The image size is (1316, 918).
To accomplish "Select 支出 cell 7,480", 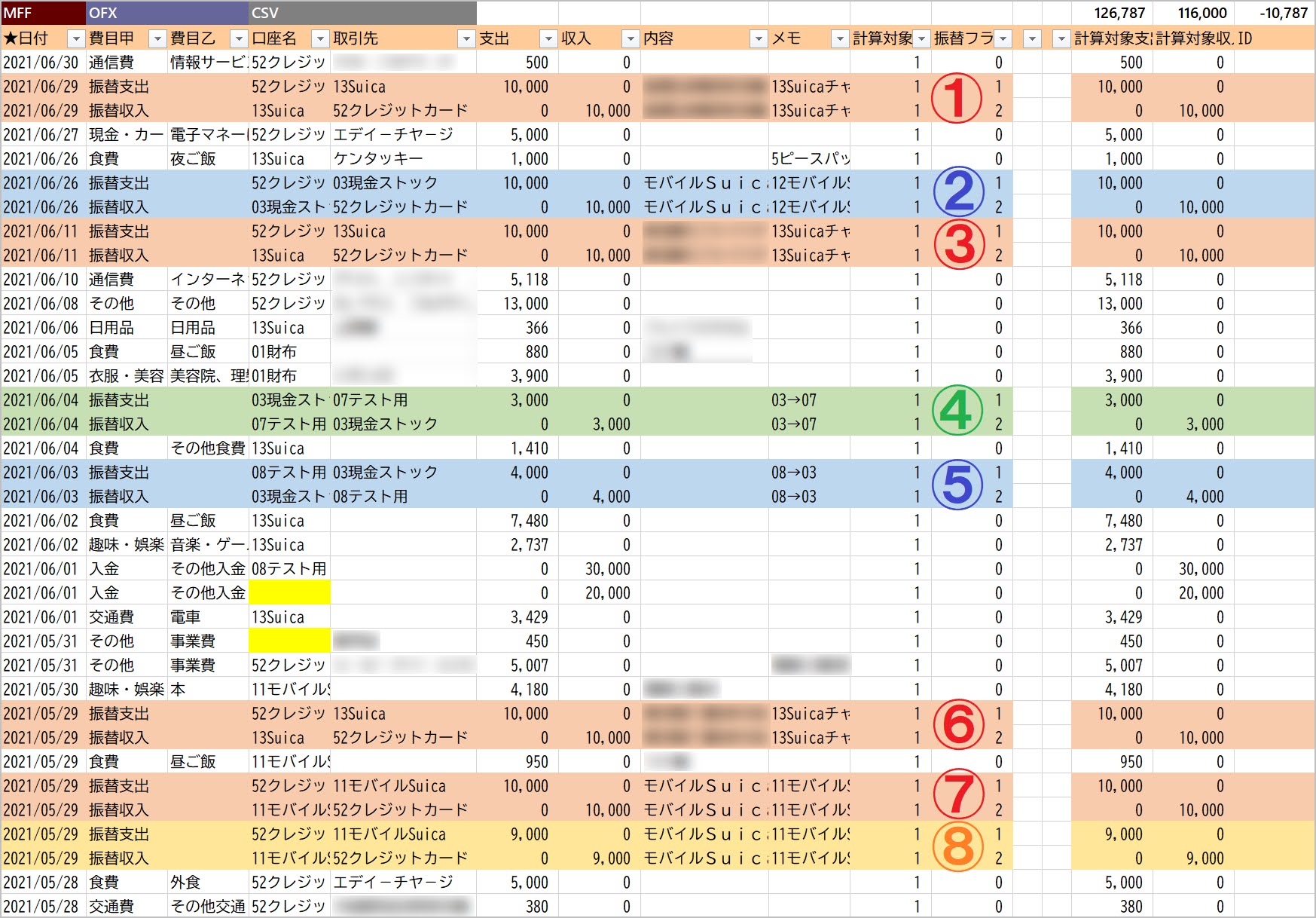I will (x=517, y=521).
